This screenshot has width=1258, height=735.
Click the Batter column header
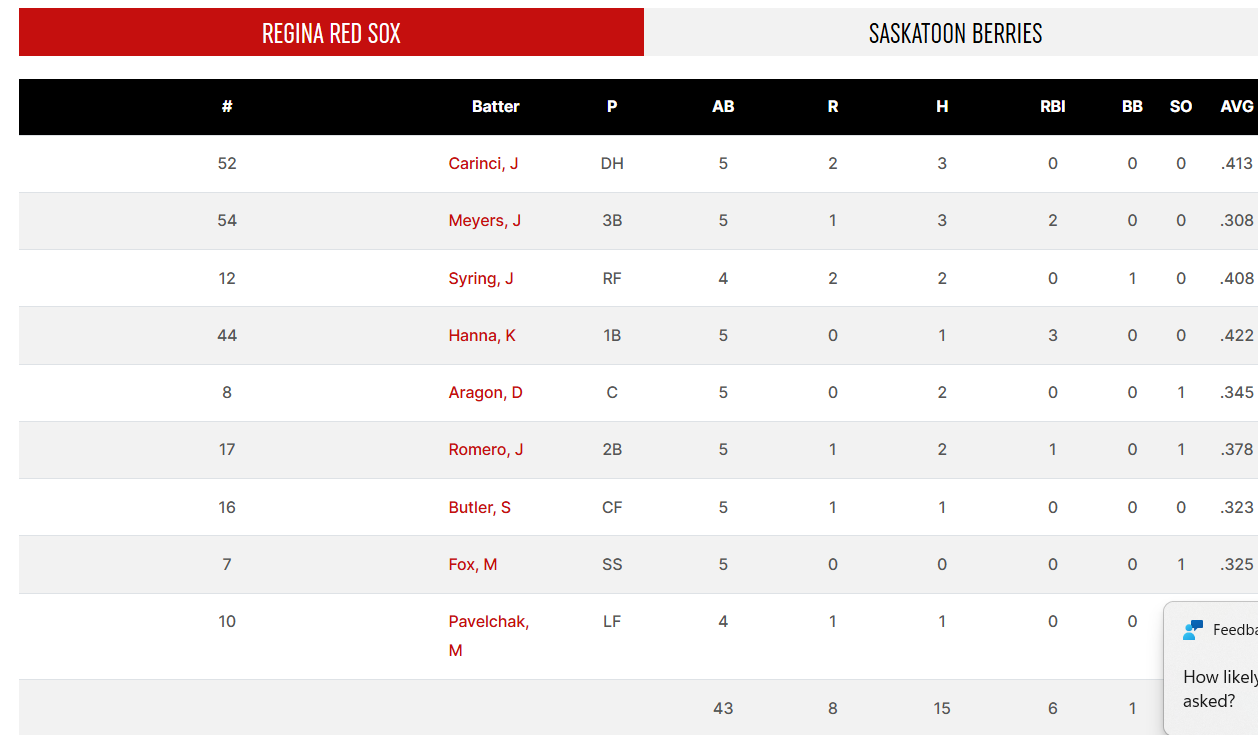coord(496,106)
